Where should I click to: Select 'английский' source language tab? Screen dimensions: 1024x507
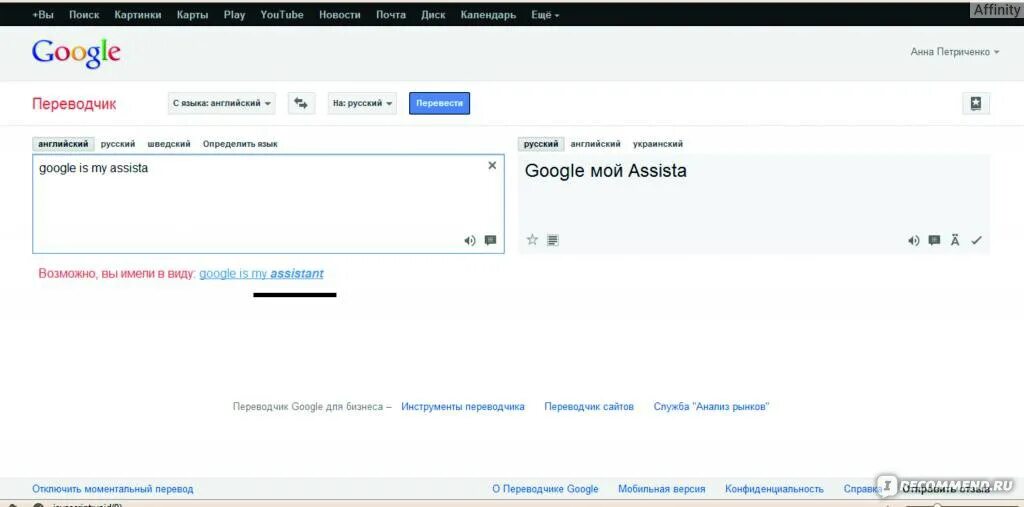coord(63,144)
